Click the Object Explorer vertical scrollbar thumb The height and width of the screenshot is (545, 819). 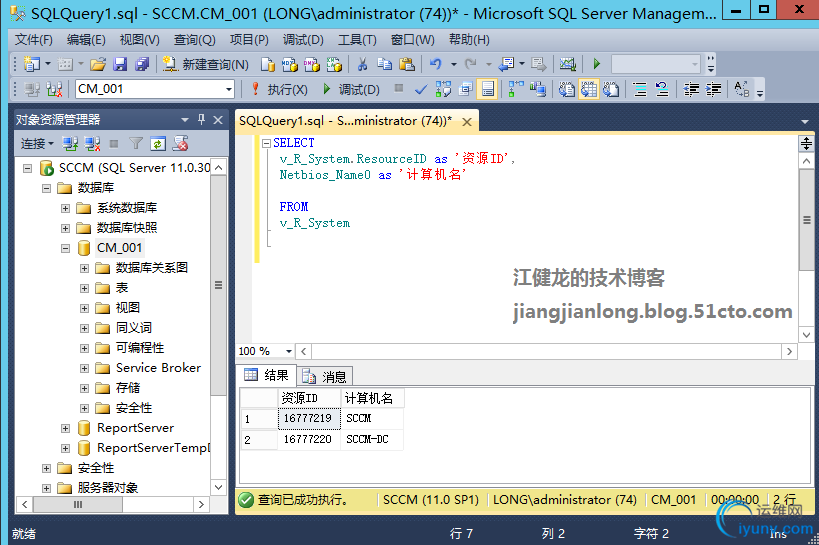[218, 285]
